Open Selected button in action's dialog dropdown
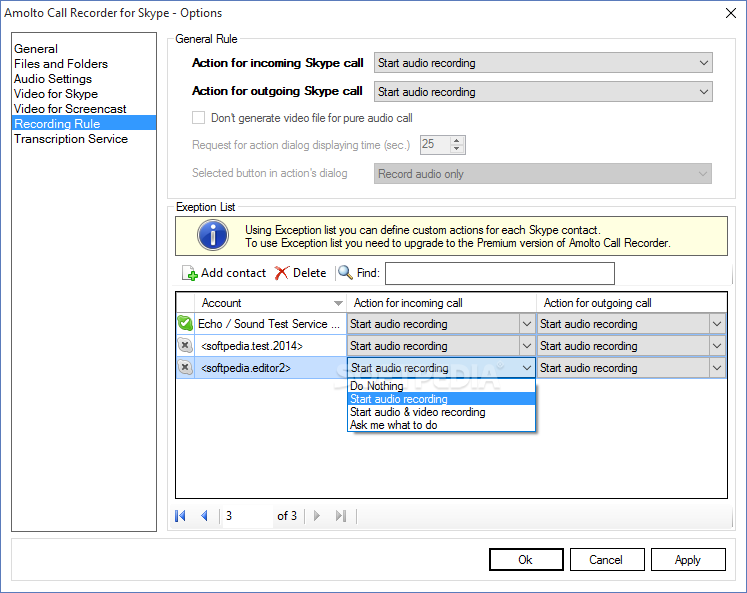The image size is (747, 593). (543, 174)
